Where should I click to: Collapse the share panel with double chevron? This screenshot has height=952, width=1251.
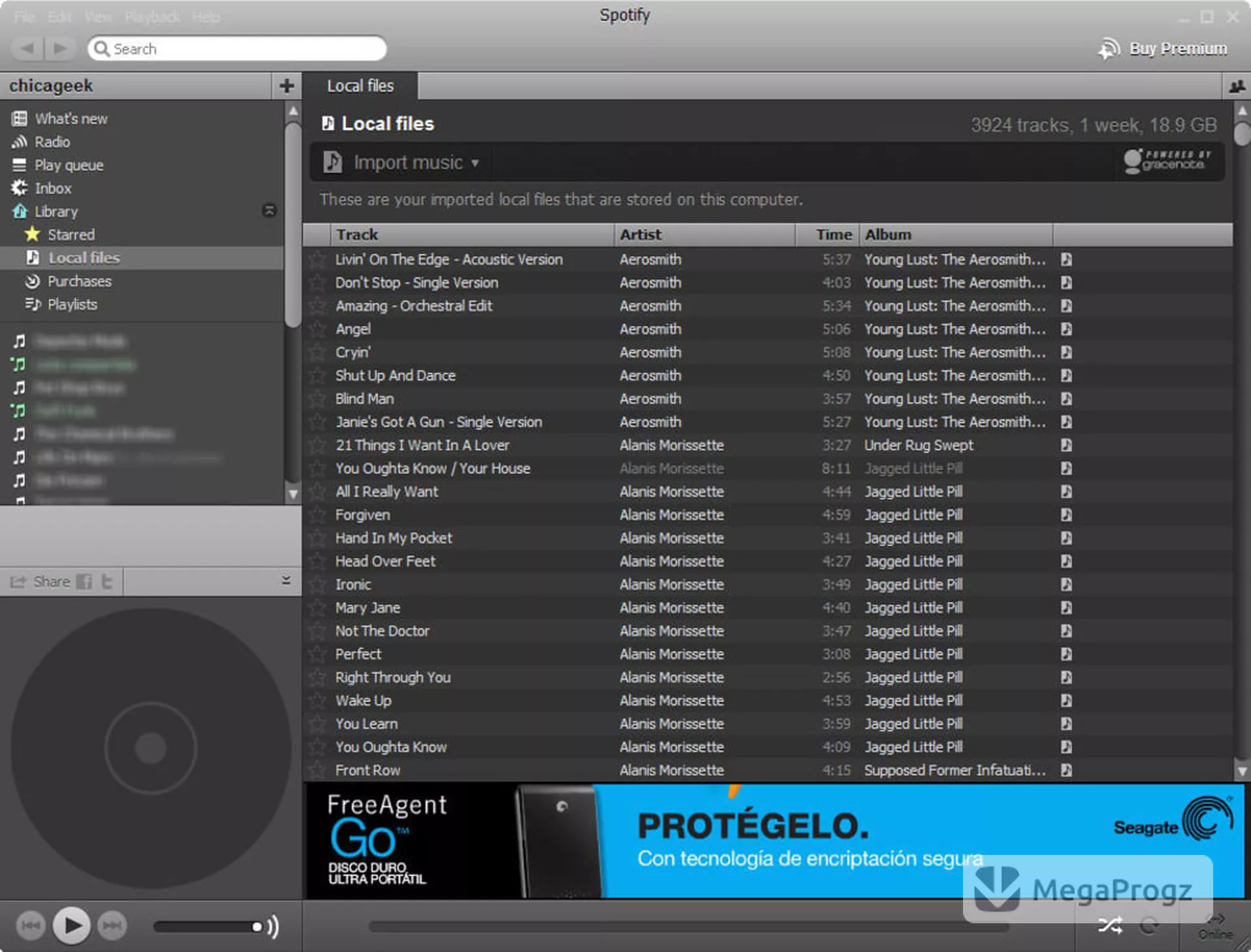[x=286, y=580]
